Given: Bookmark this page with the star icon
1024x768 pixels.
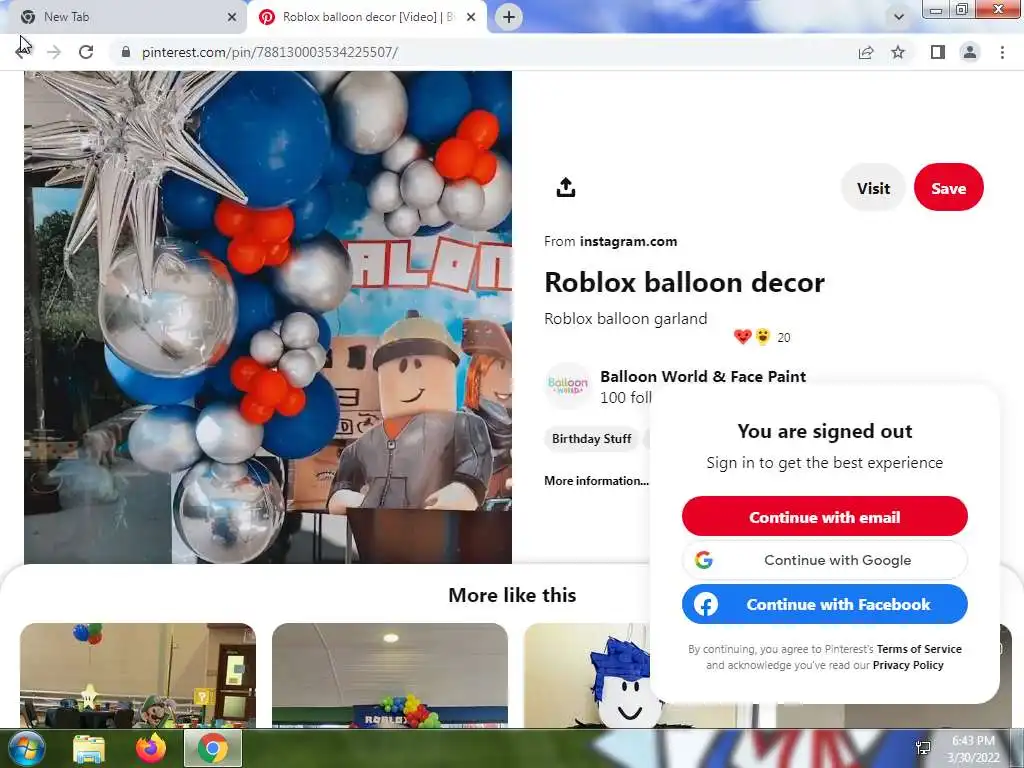Looking at the screenshot, I should tap(898, 52).
